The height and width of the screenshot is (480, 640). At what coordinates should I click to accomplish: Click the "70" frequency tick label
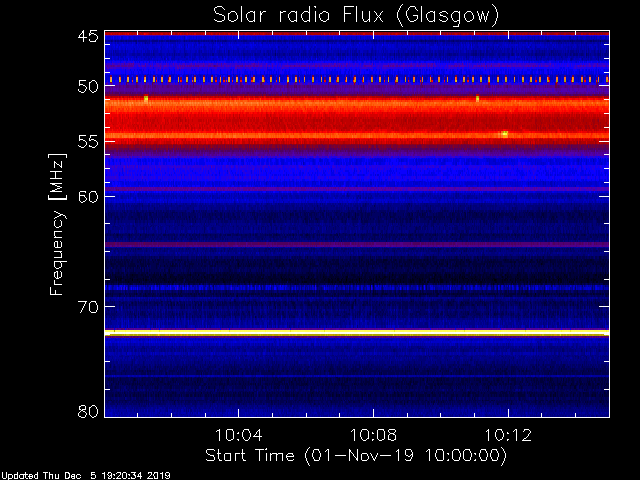click(x=88, y=307)
